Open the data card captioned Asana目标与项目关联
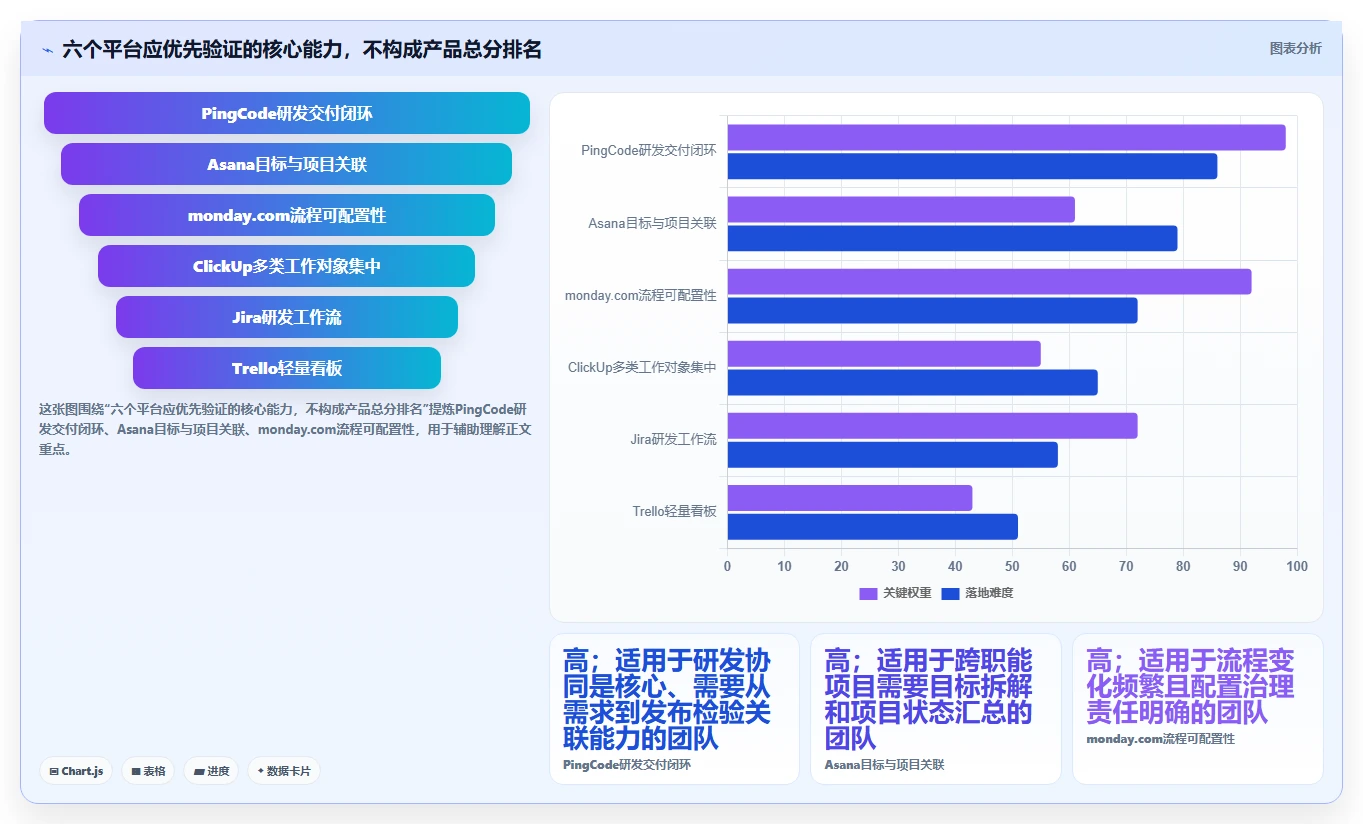Screen dimensions: 1363x824 [x=936, y=709]
